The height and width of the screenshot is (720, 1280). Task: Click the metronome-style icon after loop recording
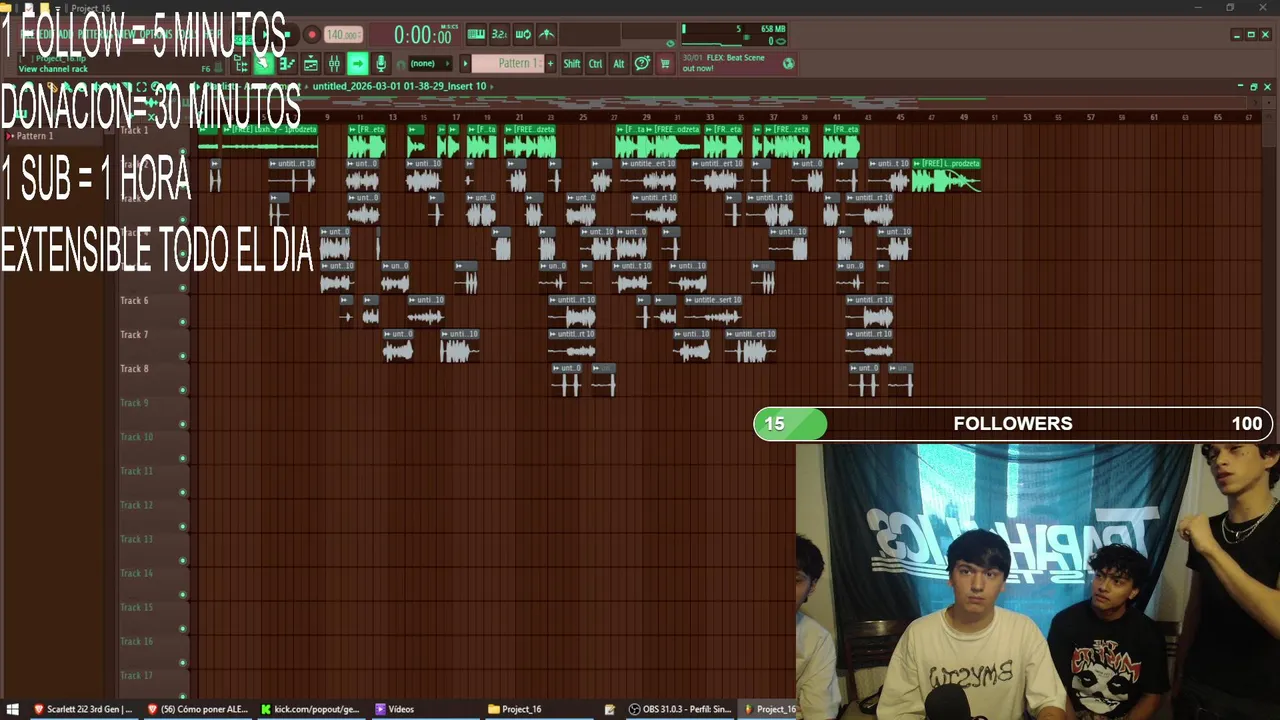click(x=547, y=34)
